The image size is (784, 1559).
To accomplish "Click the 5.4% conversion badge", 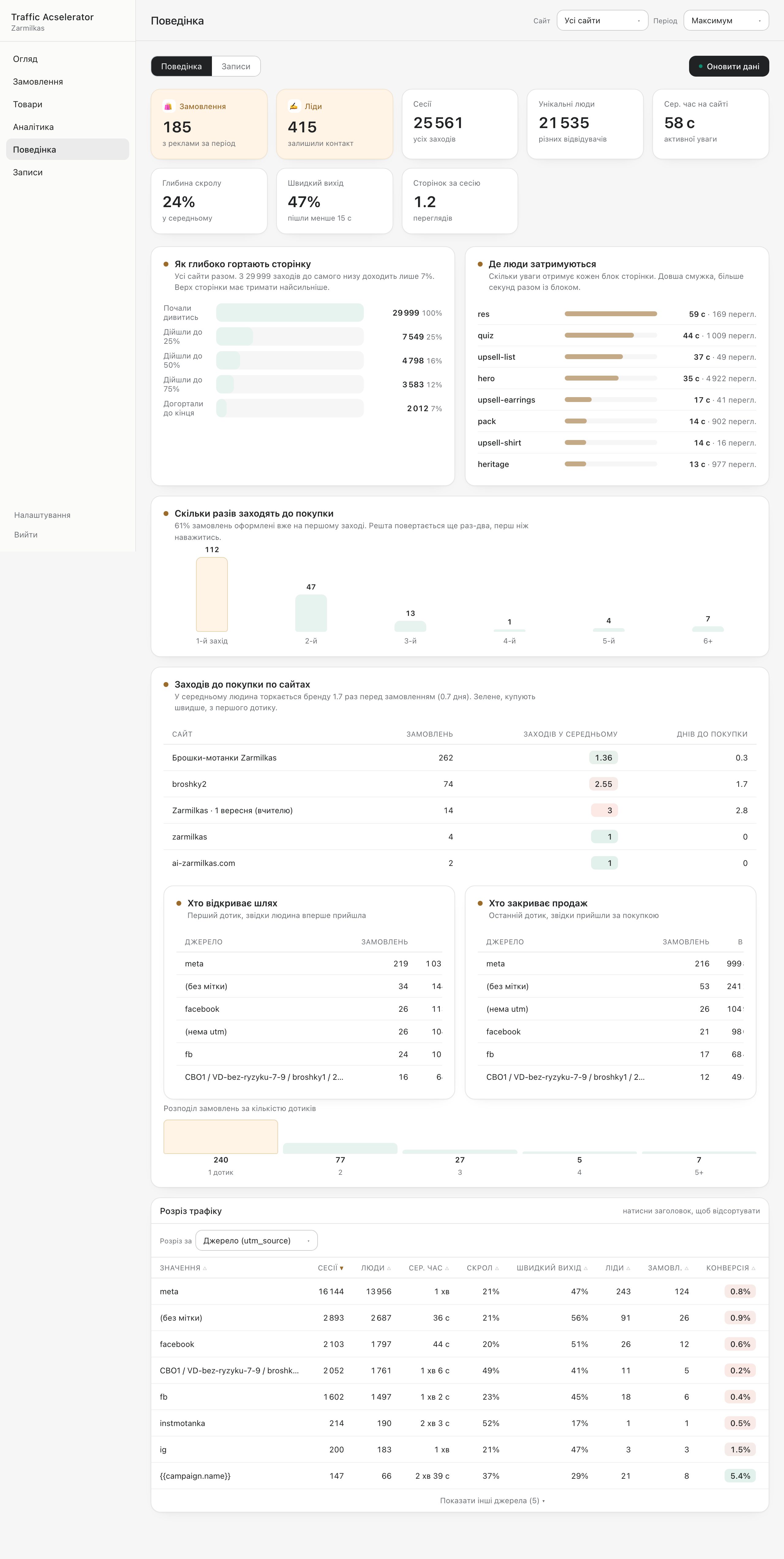I will pos(740,1476).
